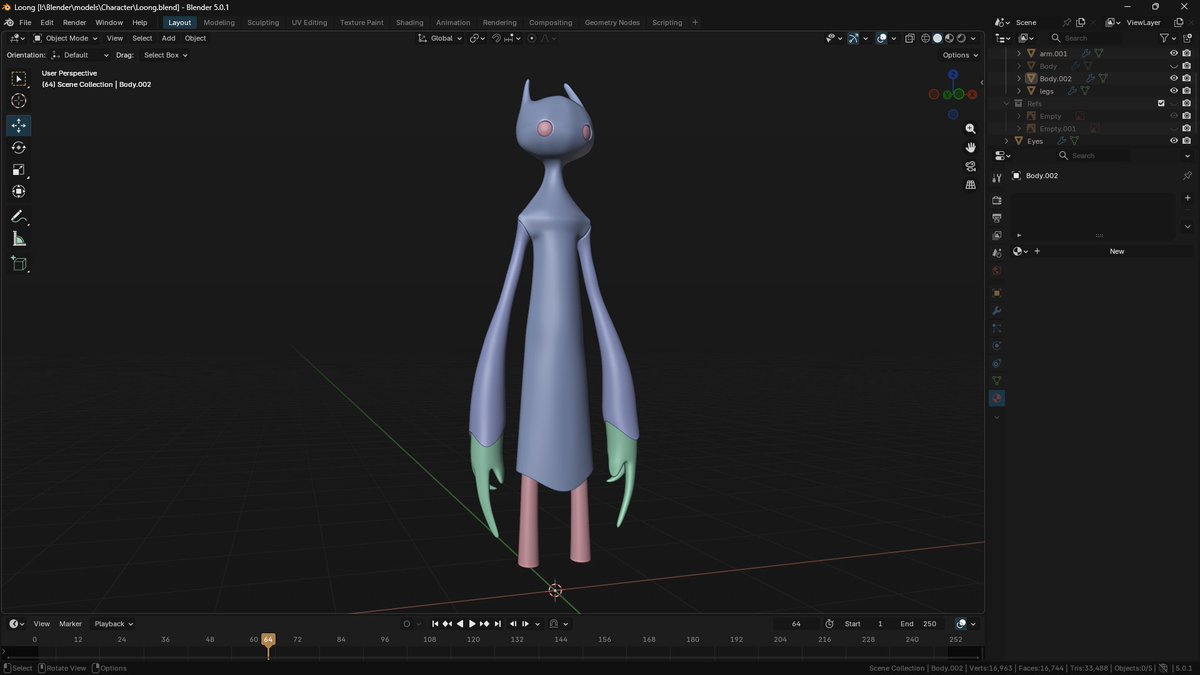This screenshot has height=675, width=1200.
Task: Hide legs object using eye icon
Action: (1174, 91)
